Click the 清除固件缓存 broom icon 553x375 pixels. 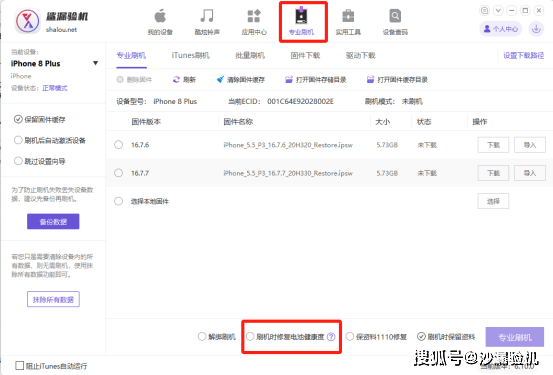click(x=220, y=80)
